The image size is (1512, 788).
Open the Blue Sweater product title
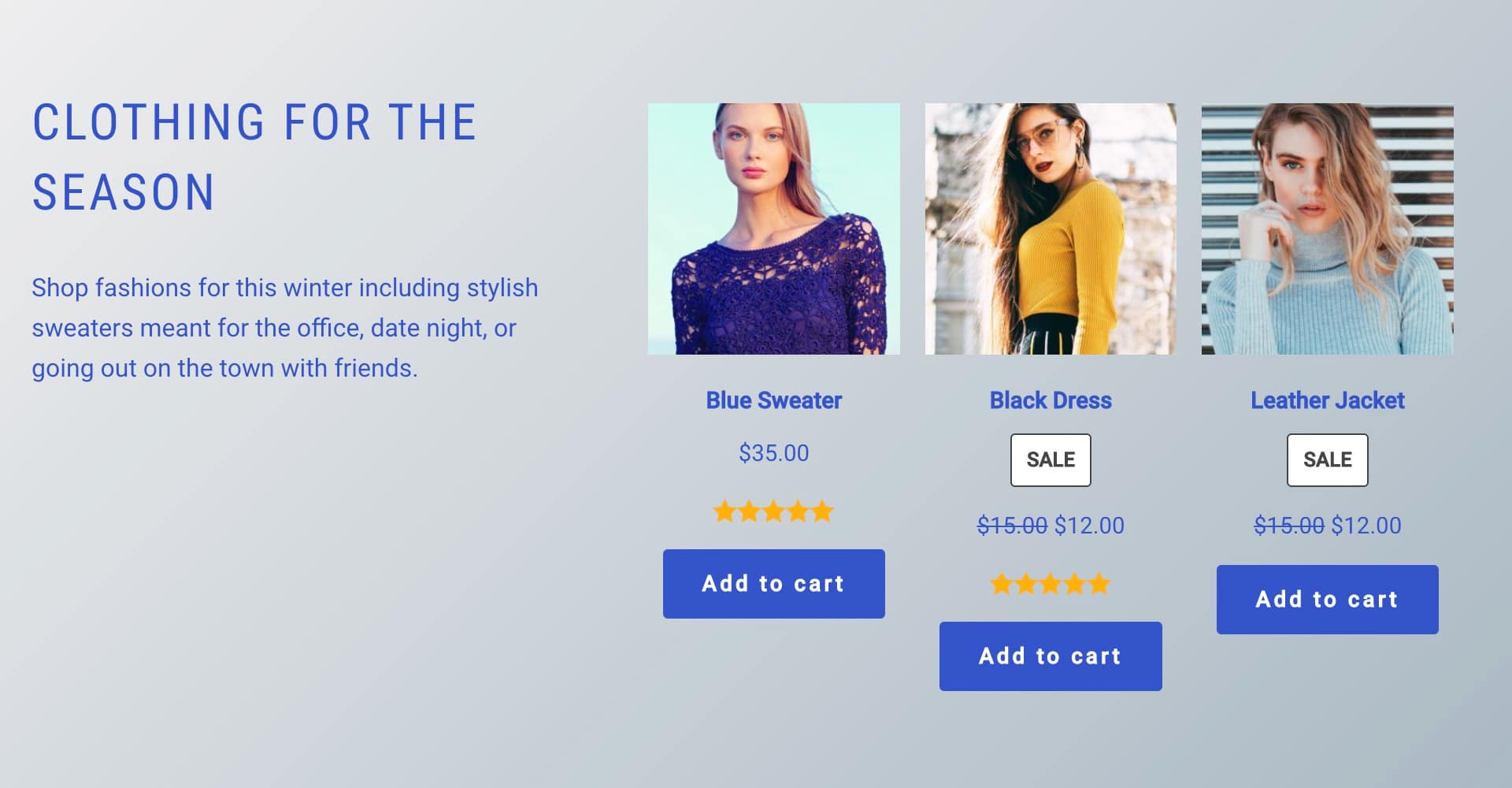[774, 400]
